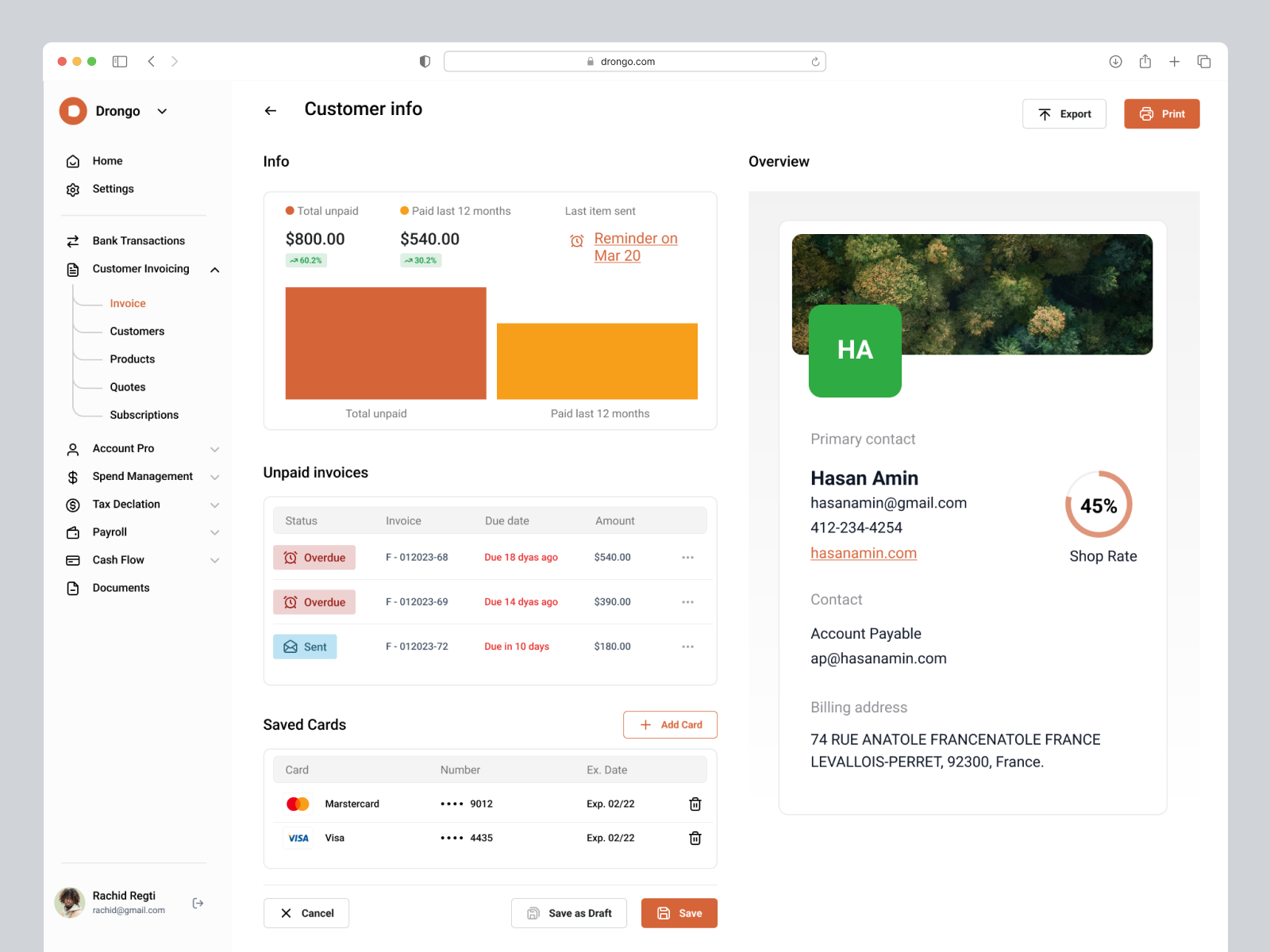1270x952 pixels.
Task: Open the logout icon next to Rachid Regti
Action: tap(198, 902)
